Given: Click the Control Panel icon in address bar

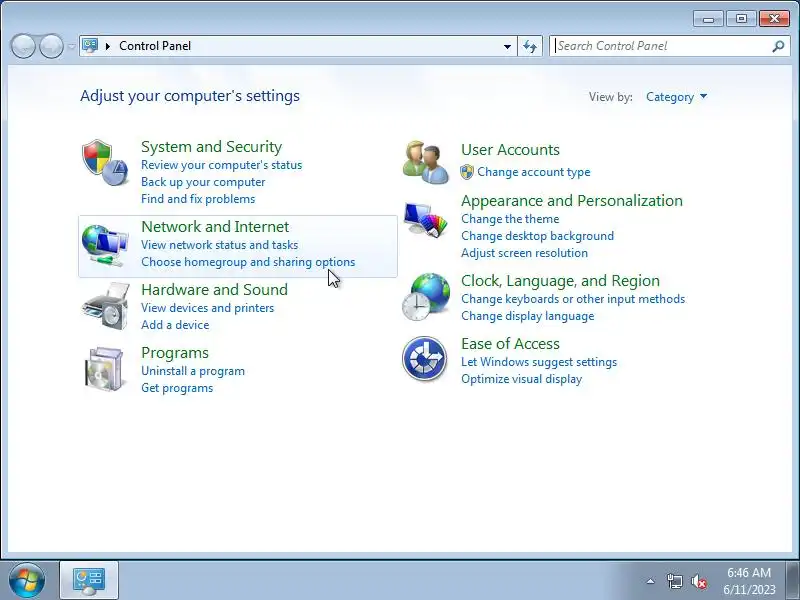Looking at the screenshot, I should (90, 46).
